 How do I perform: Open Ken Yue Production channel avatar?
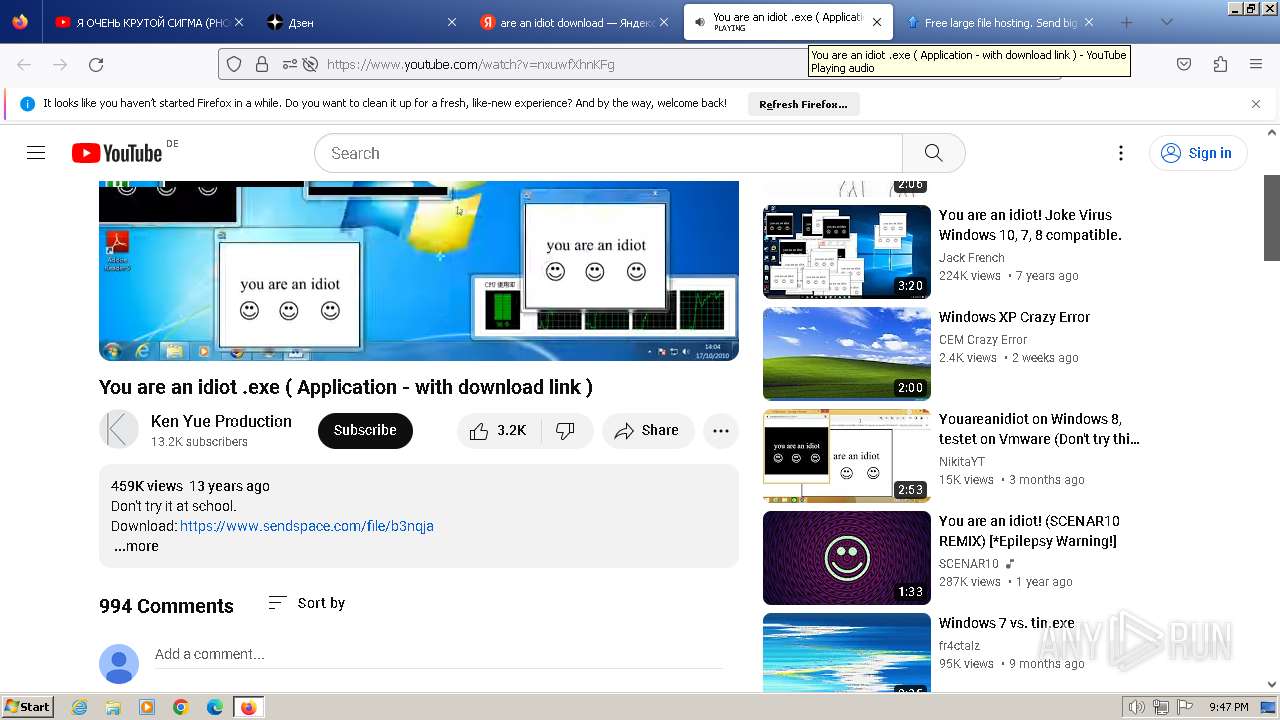[x=119, y=430]
